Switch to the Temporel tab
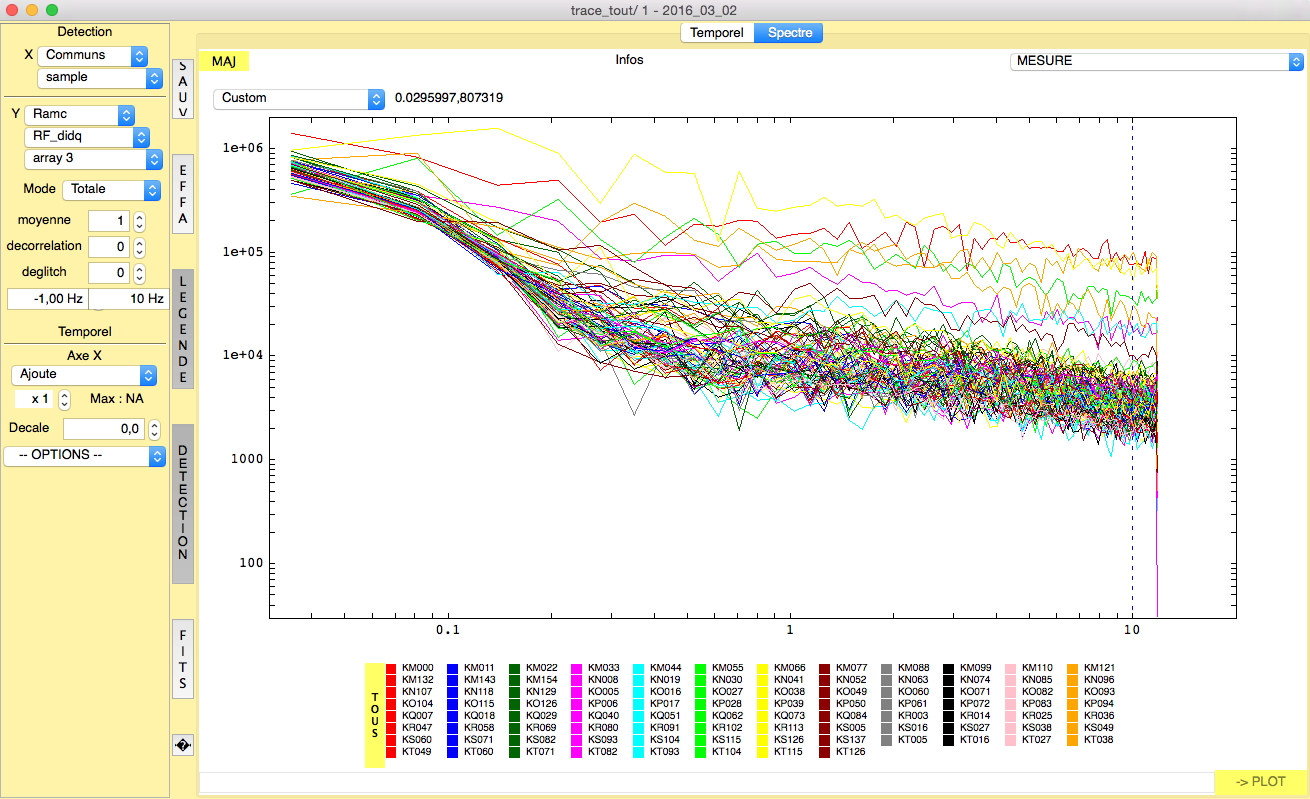 pos(716,33)
